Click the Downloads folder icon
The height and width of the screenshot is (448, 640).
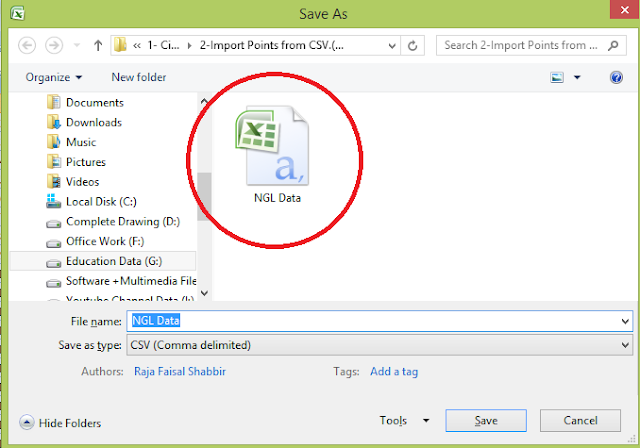(53, 122)
